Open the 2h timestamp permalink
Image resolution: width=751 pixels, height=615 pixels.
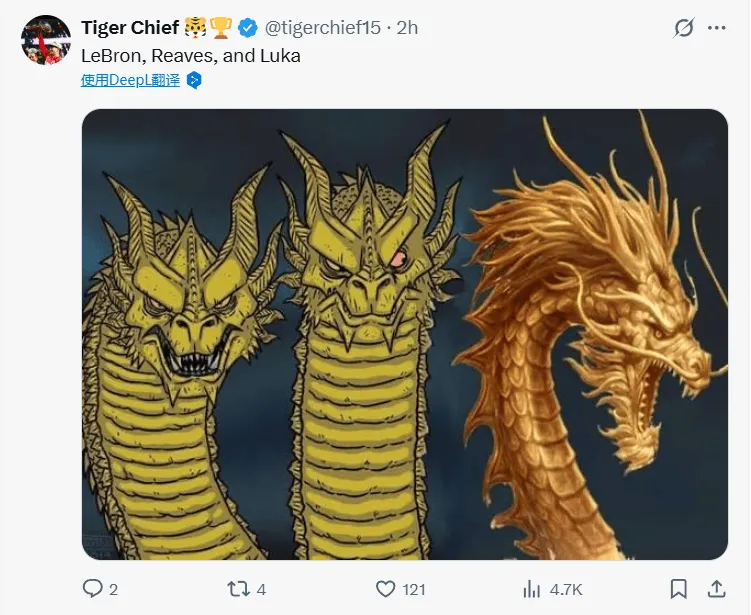[407, 28]
